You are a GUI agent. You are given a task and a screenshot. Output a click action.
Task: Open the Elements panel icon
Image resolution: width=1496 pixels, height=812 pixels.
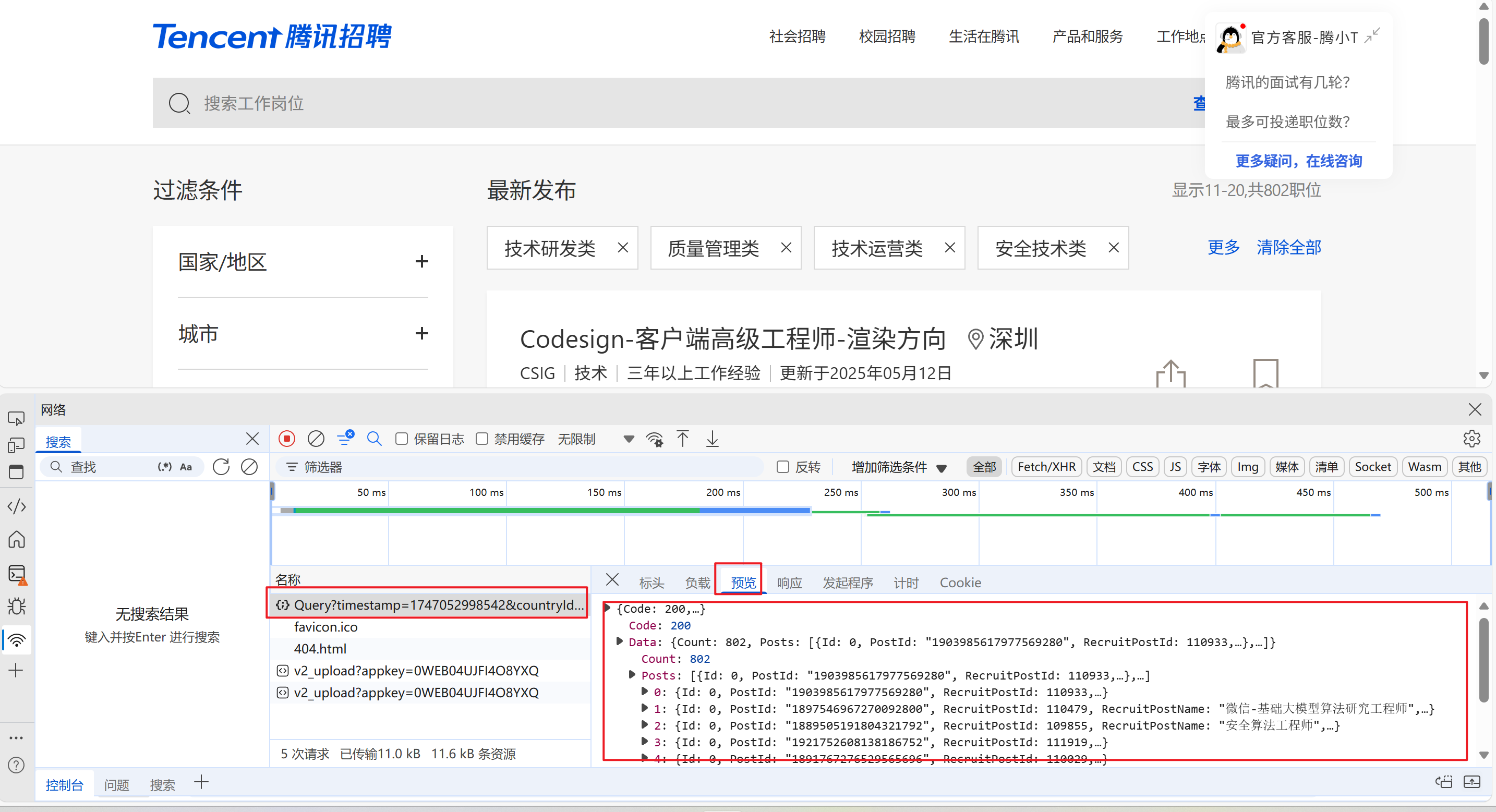tap(16, 506)
